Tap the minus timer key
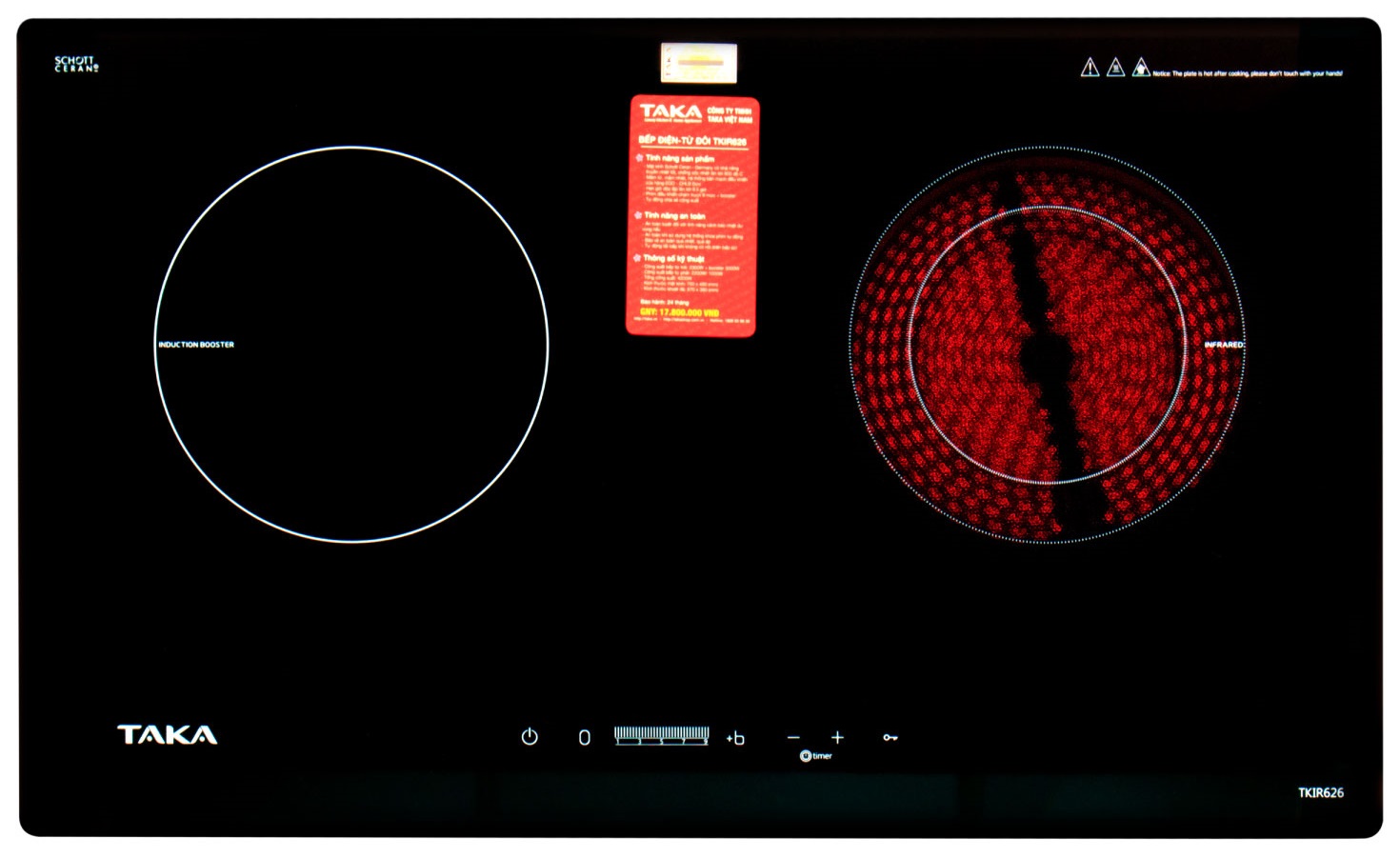Viewport: 1400px width, 857px height. [x=793, y=737]
